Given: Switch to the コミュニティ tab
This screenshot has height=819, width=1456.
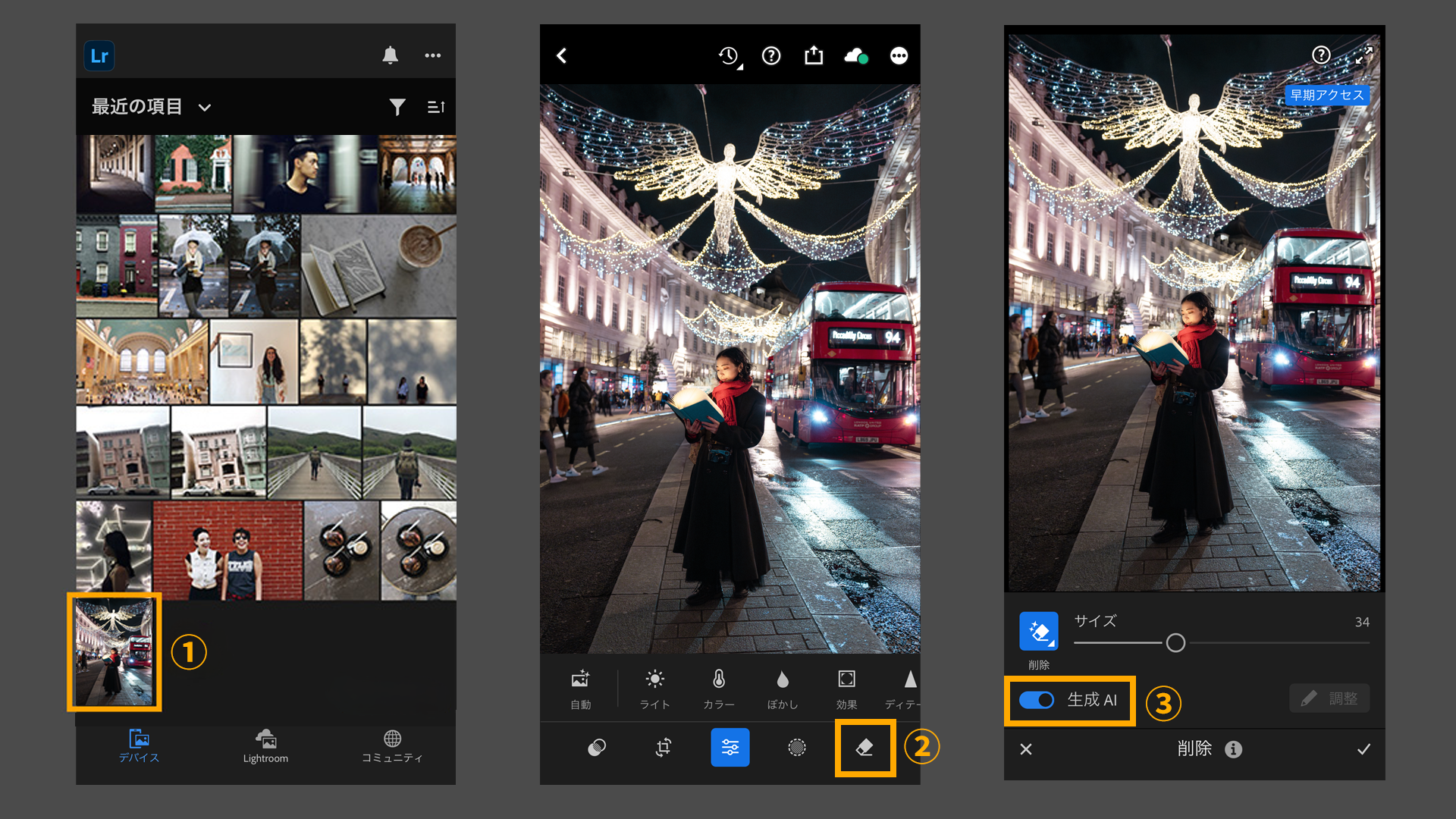Looking at the screenshot, I should [392, 746].
